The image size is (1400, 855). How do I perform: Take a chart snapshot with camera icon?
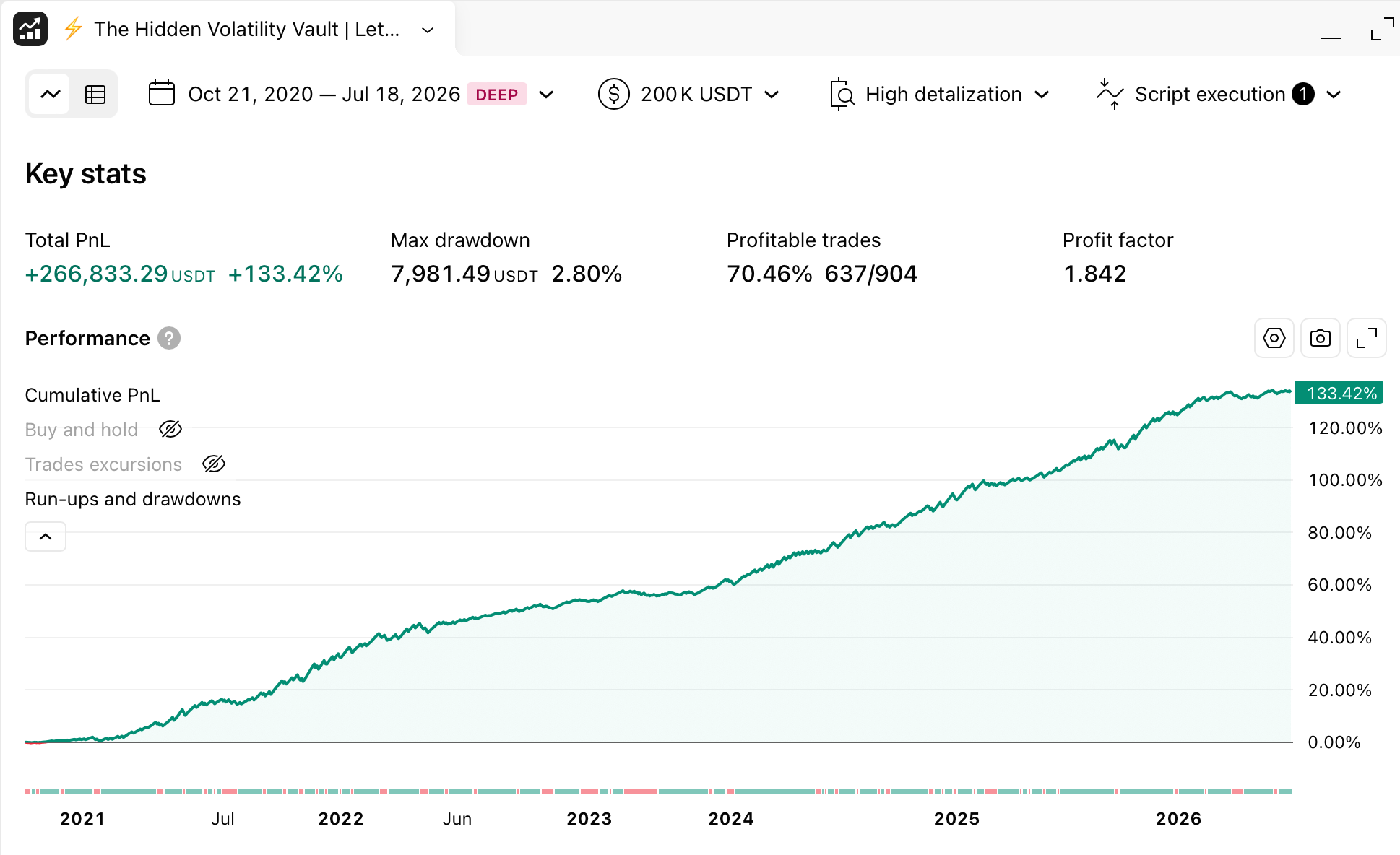coord(1321,338)
